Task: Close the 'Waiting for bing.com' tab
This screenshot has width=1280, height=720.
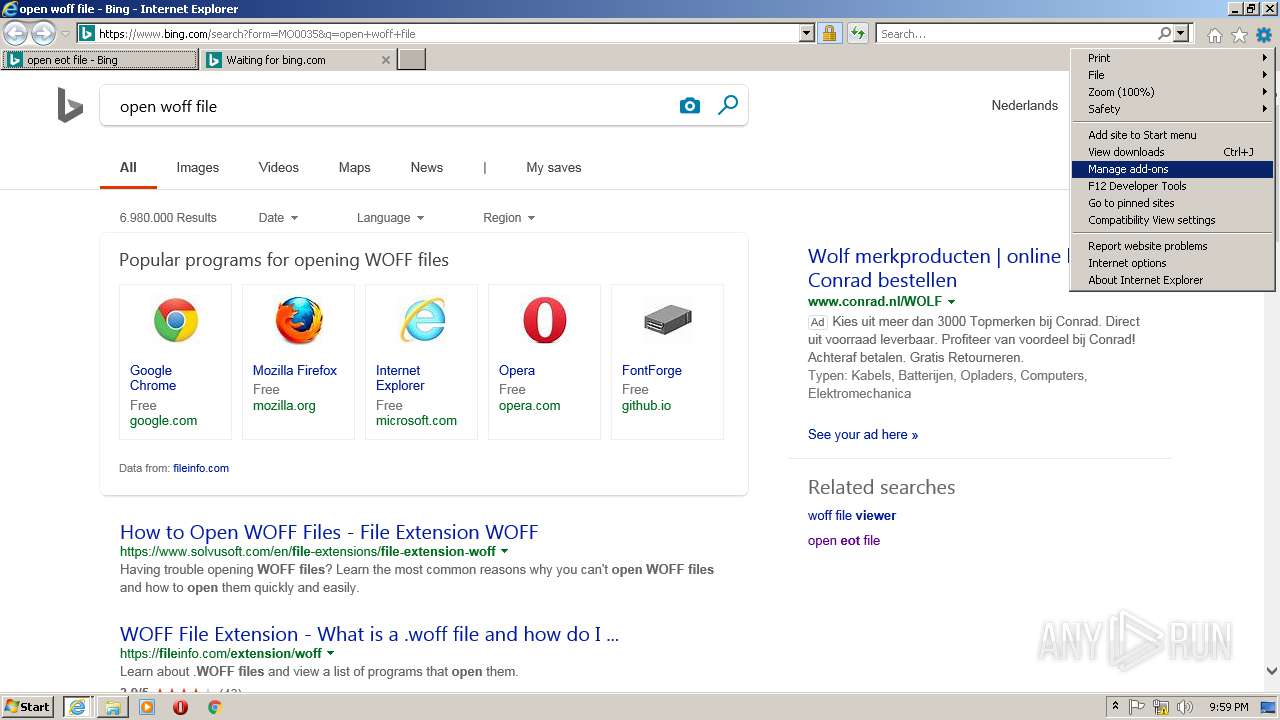Action: 386,60
